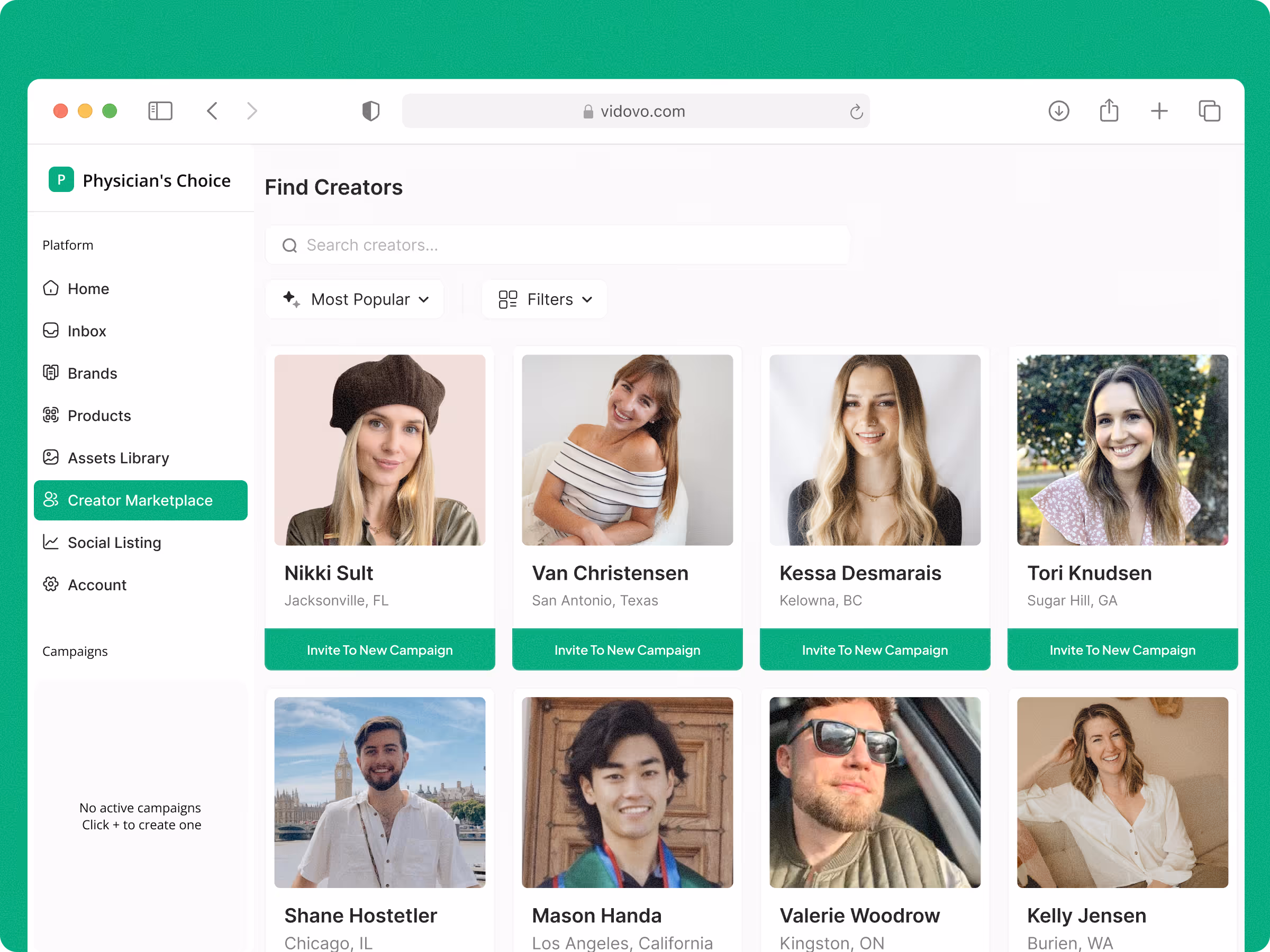1270x952 pixels.
Task: Click the name Nikki Sult
Action: click(x=329, y=573)
